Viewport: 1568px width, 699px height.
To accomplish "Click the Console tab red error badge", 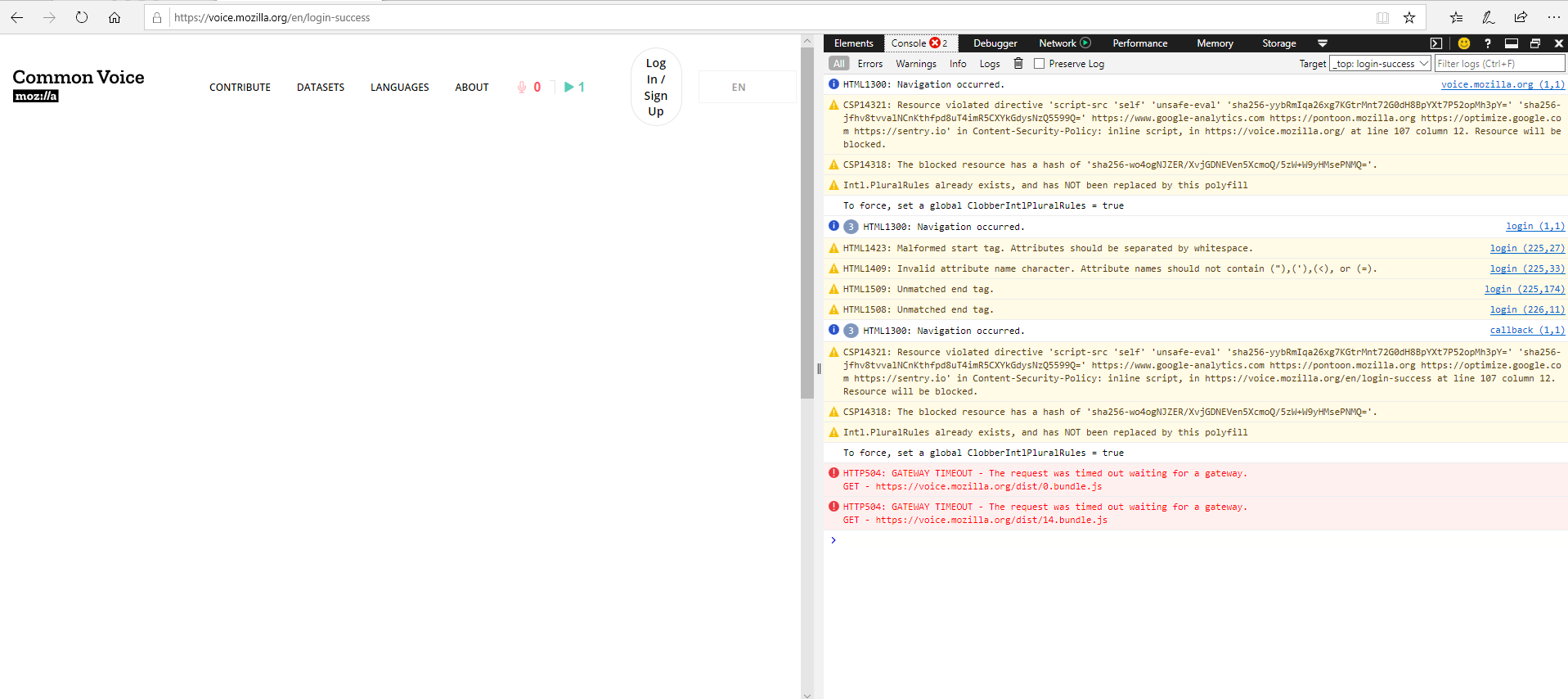I will point(935,43).
